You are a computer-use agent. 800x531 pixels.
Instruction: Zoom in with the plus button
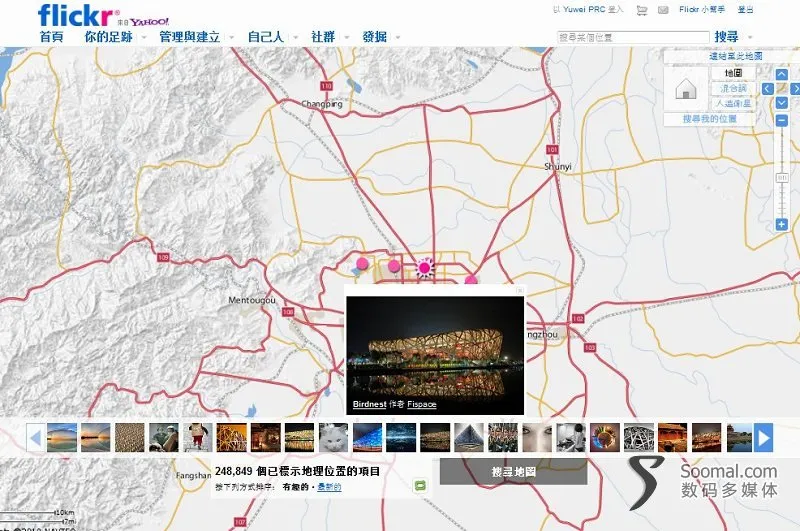pos(782,224)
